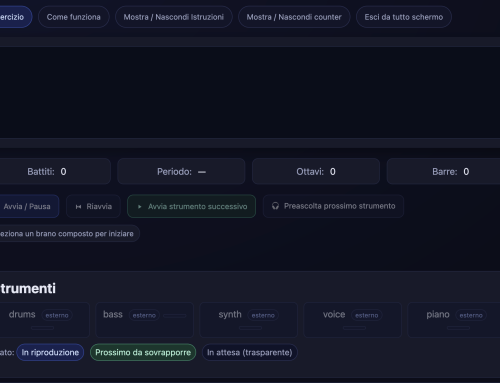The height and width of the screenshot is (383, 500).
Task: Click play icon in Avvia strumento successivo
Action: tap(140, 207)
